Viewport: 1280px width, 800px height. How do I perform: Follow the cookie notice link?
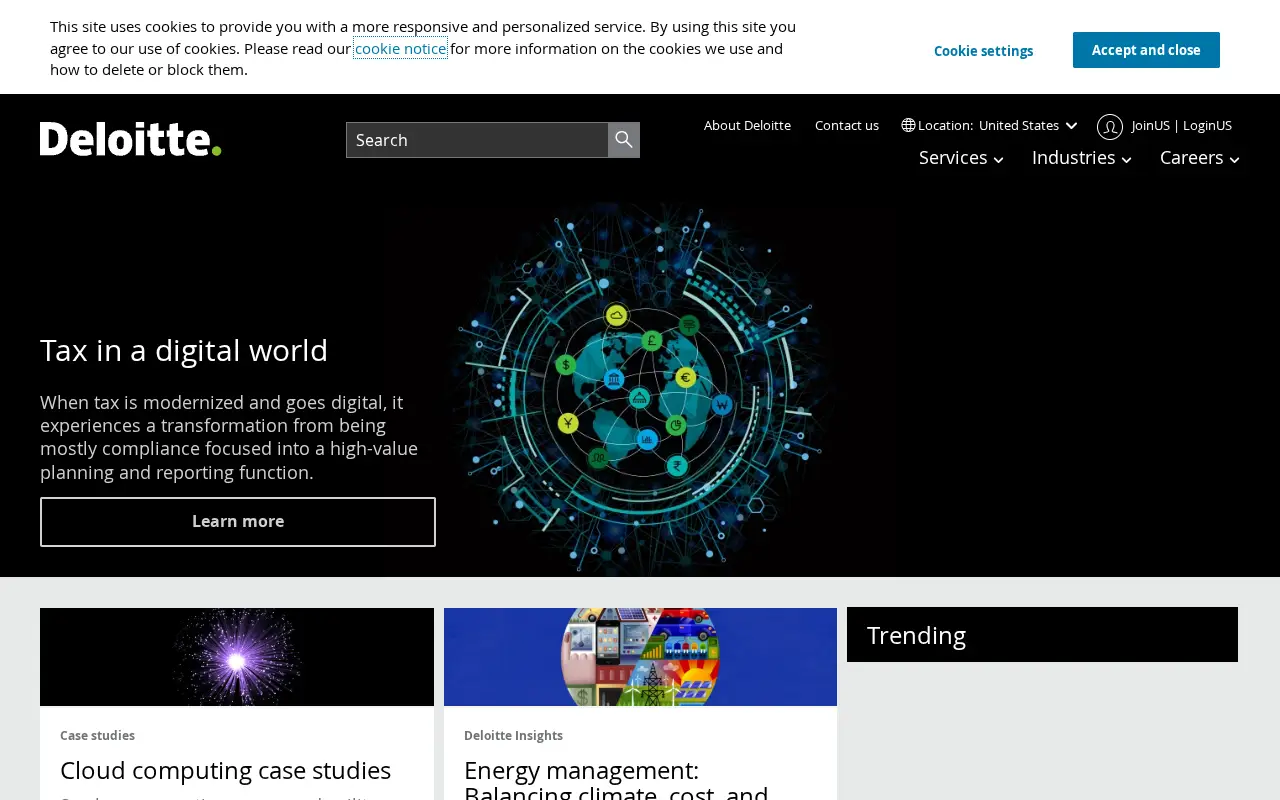click(400, 48)
